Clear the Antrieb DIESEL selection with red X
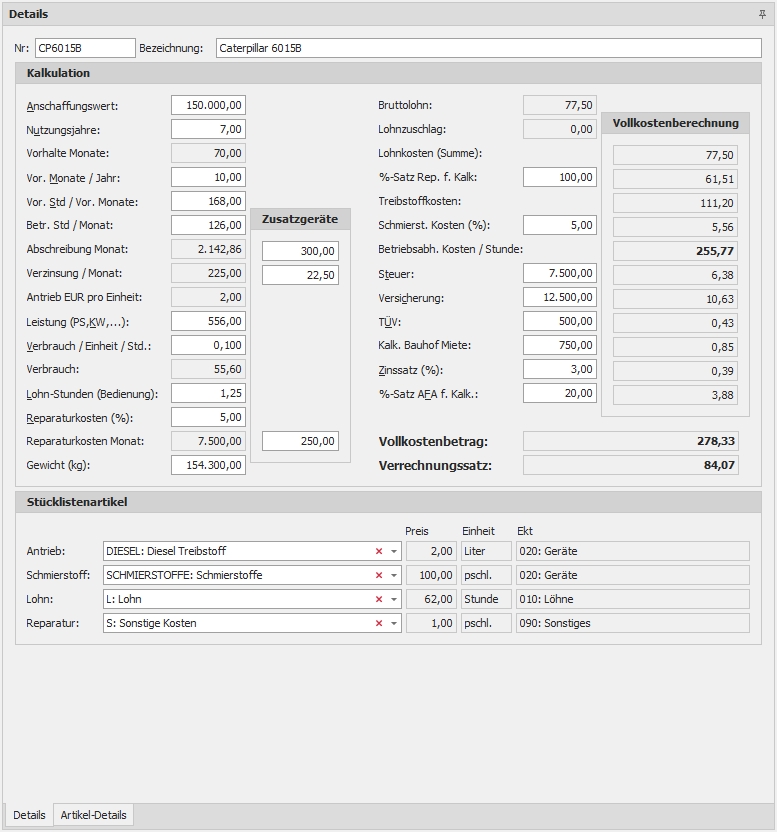Viewport: 777px width, 832px height. tap(379, 551)
